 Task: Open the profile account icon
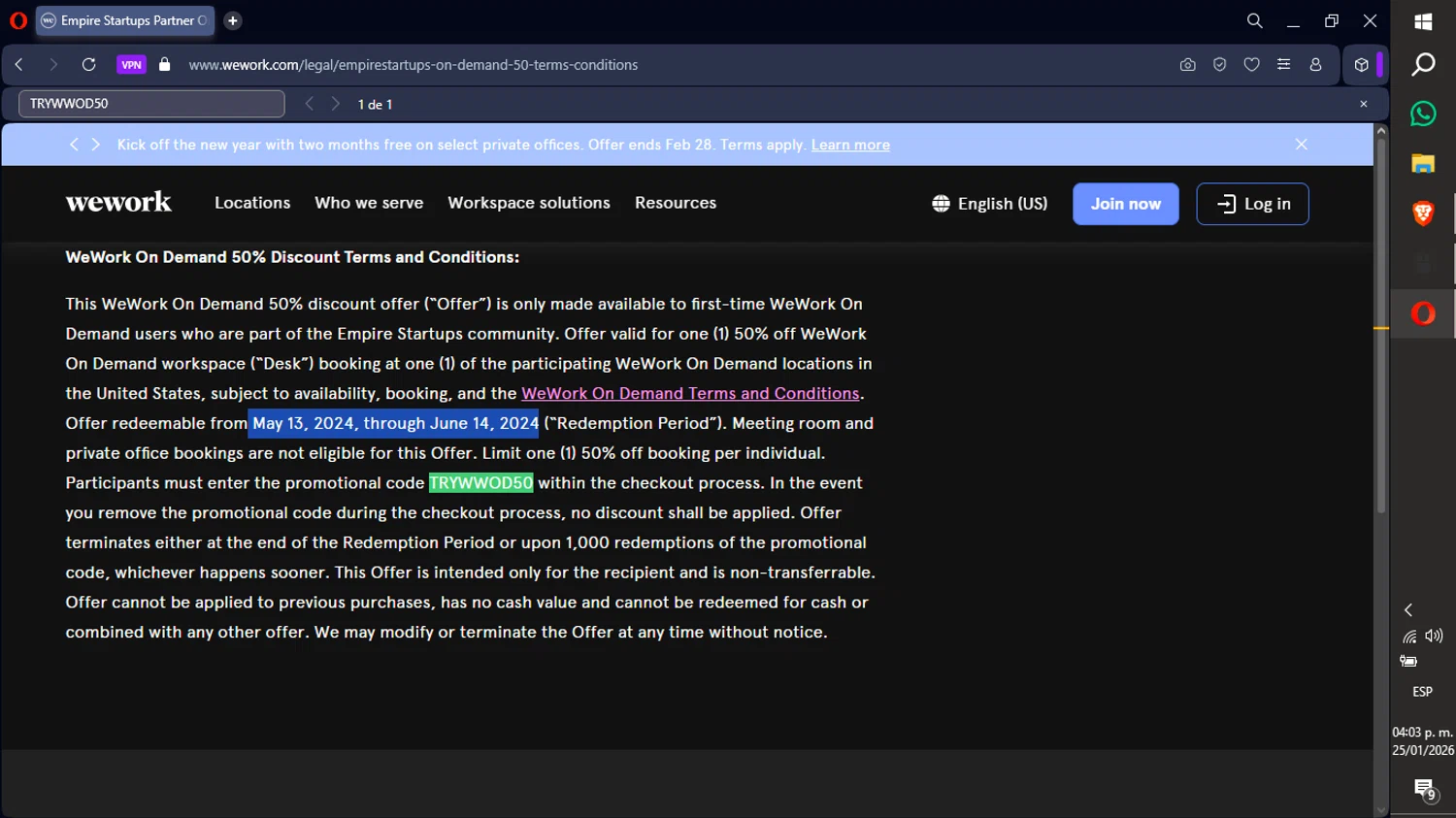coord(1315,65)
